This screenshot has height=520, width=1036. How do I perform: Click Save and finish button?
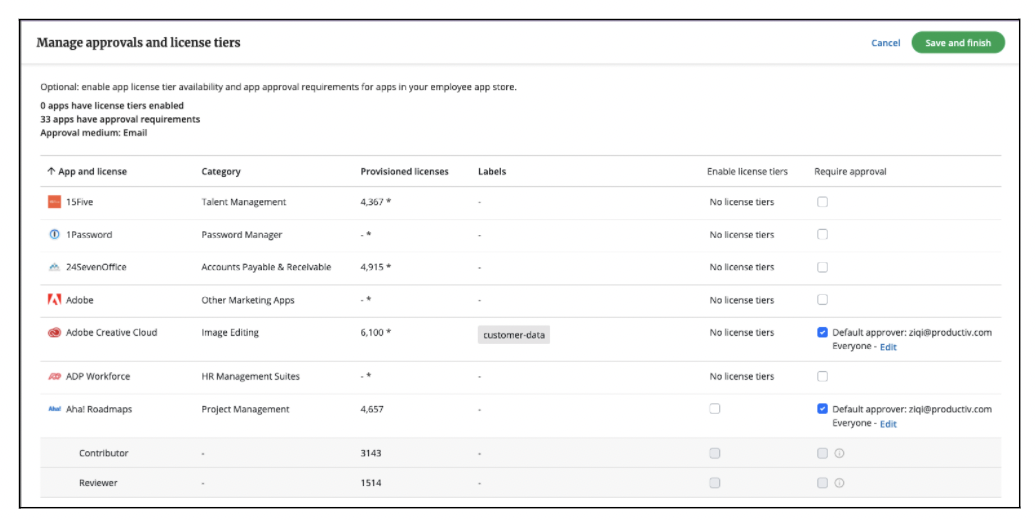point(957,43)
